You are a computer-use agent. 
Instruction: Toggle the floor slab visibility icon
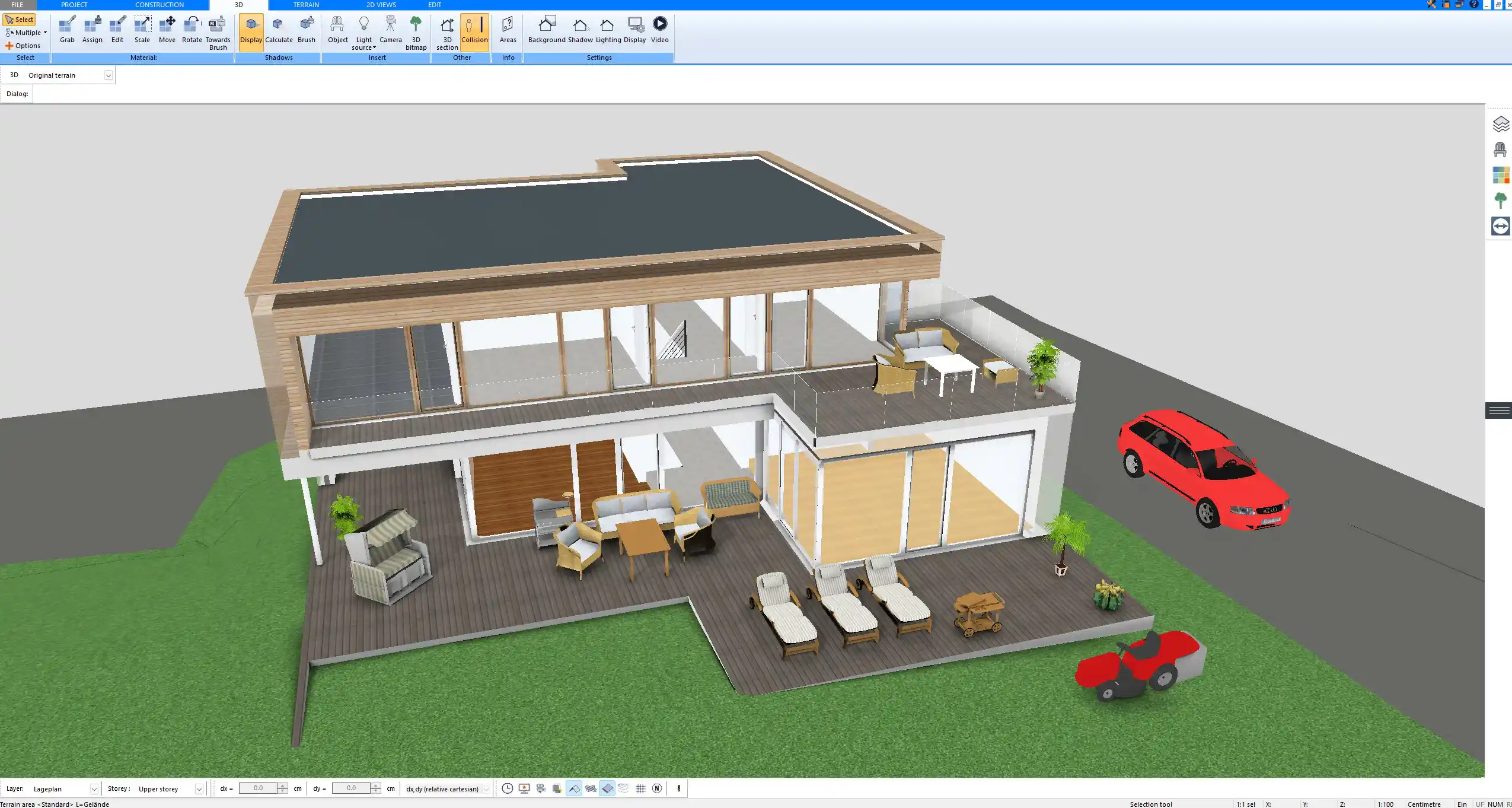click(607, 788)
